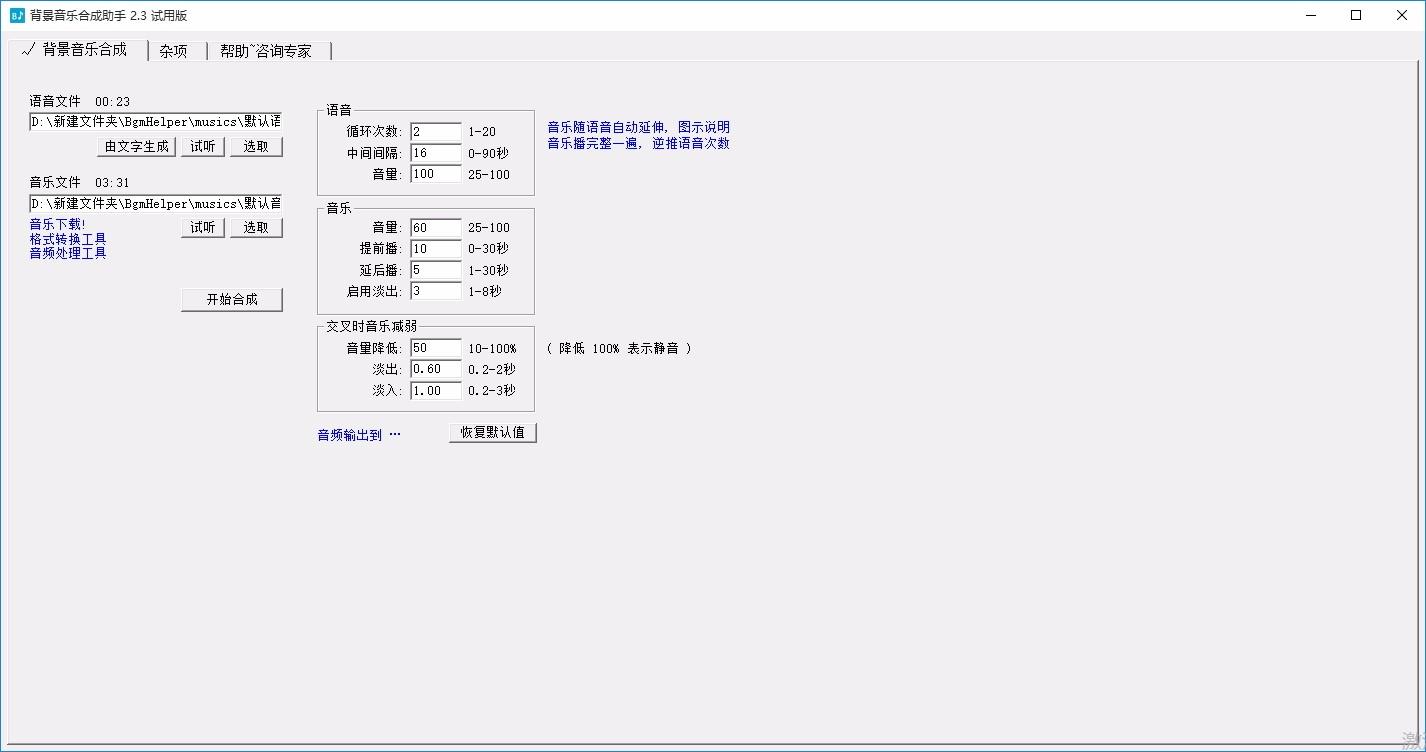Click the range label 1-30秒
The width and height of the screenshot is (1426, 752).
(488, 270)
